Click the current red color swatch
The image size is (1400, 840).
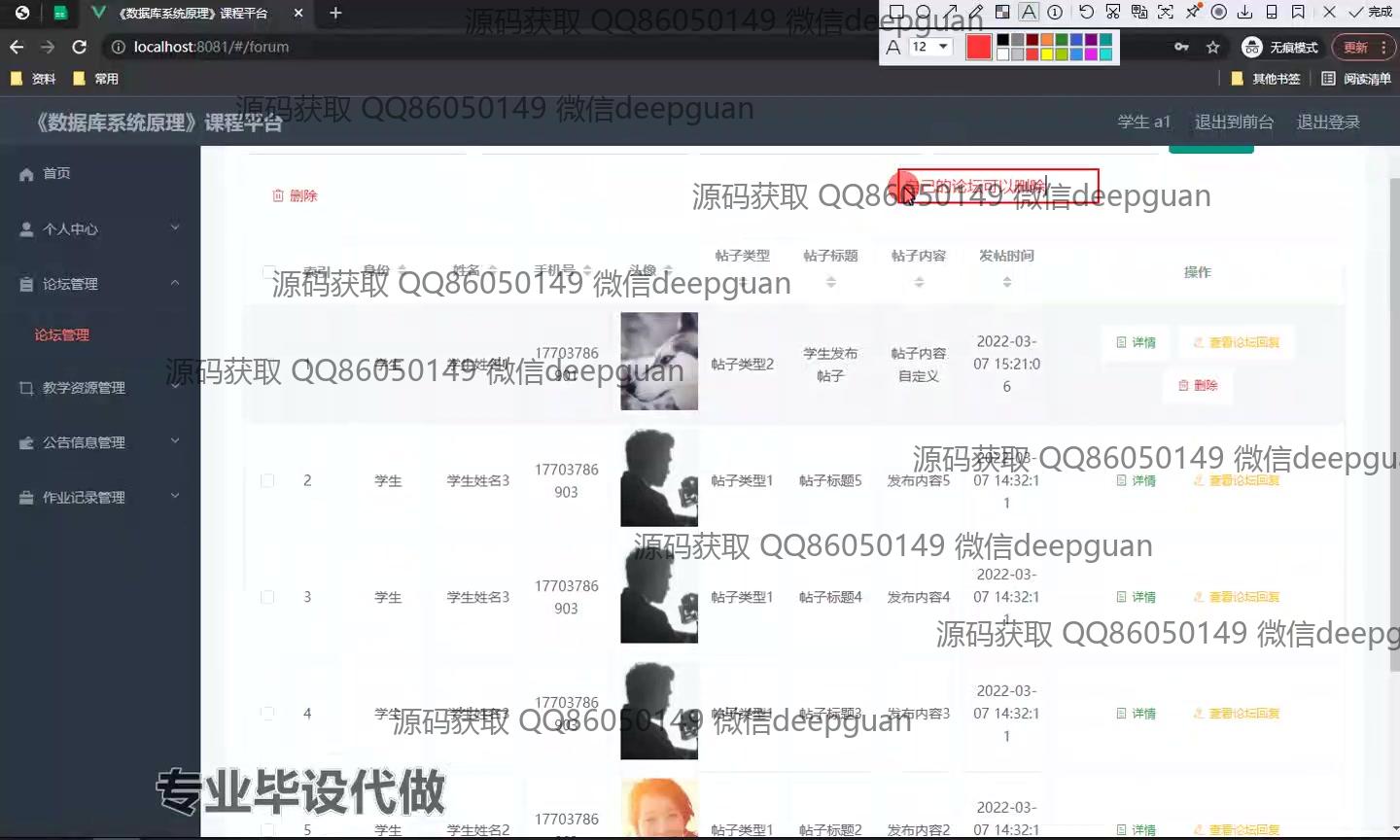tap(979, 47)
